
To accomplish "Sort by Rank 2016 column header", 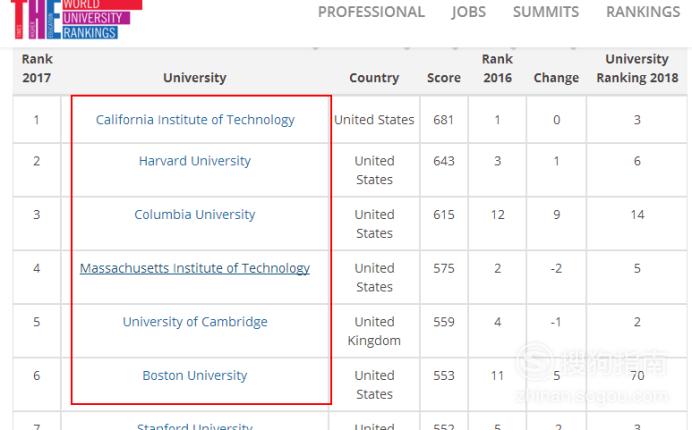I will coord(497,68).
